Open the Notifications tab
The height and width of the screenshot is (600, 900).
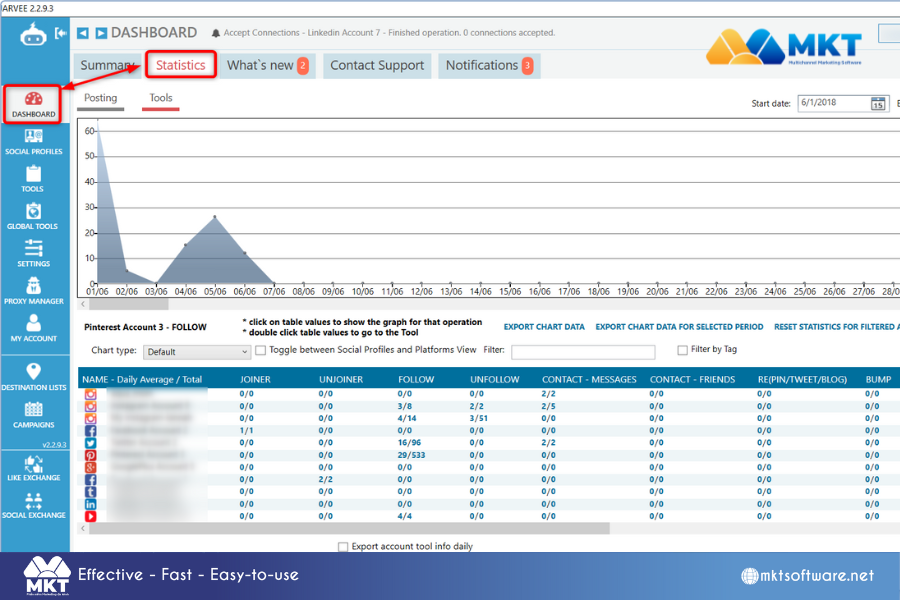[489, 65]
